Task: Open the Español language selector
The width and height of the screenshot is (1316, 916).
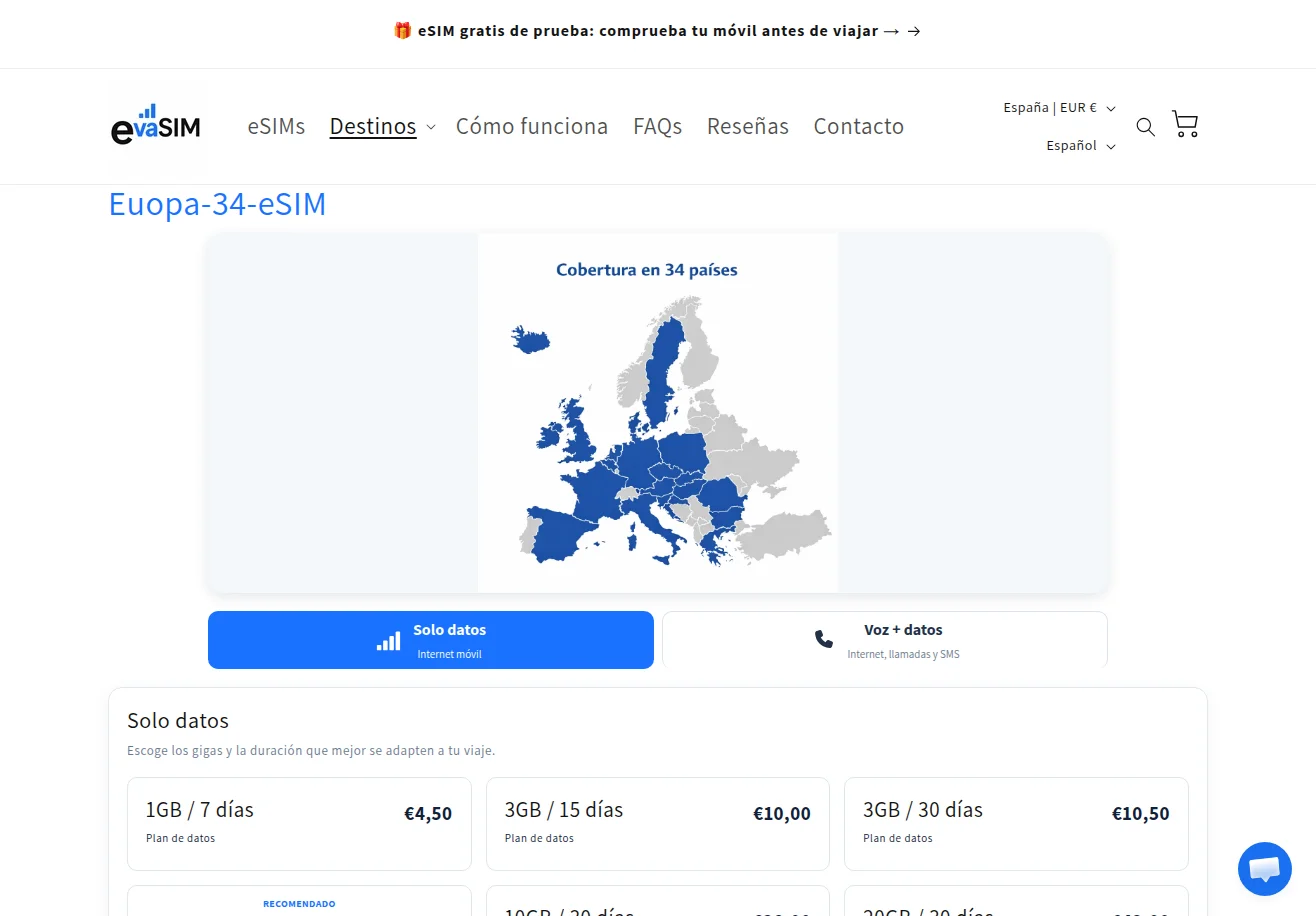Action: click(1081, 146)
